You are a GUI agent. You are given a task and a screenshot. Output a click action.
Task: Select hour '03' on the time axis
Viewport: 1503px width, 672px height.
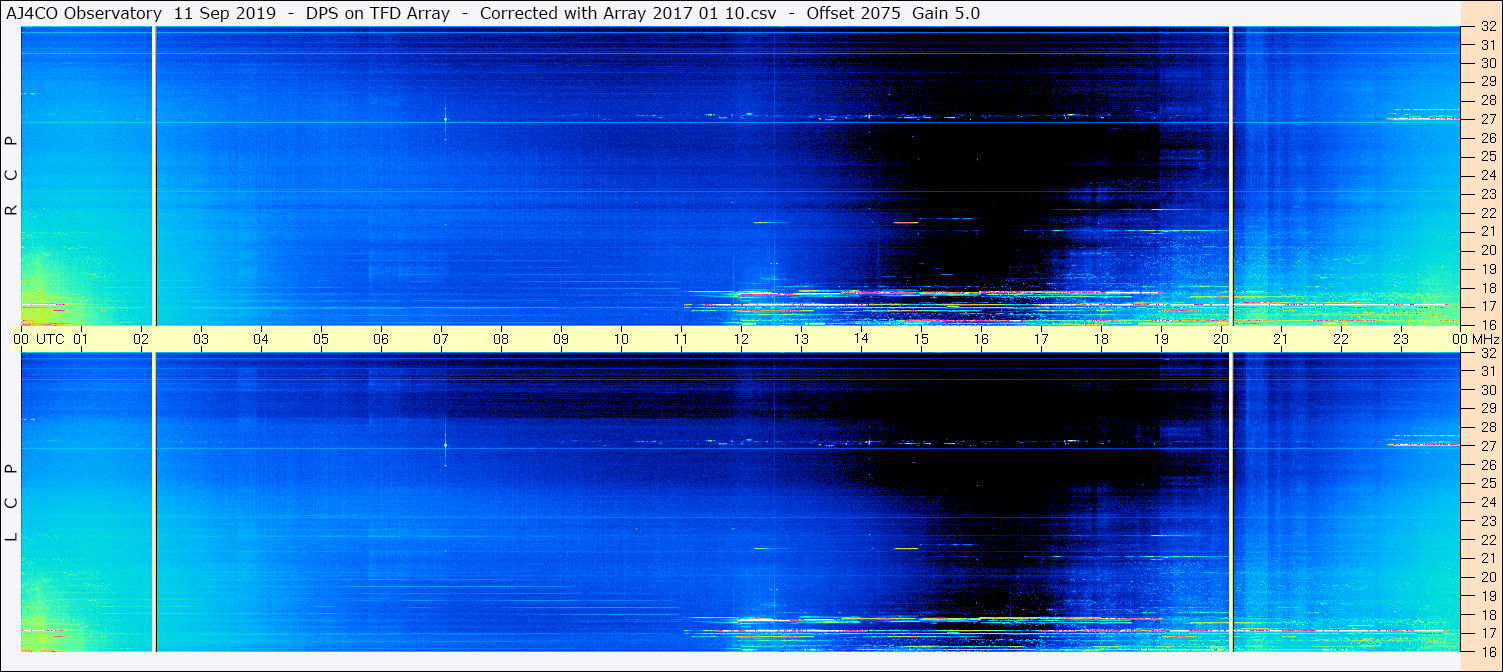pos(201,339)
